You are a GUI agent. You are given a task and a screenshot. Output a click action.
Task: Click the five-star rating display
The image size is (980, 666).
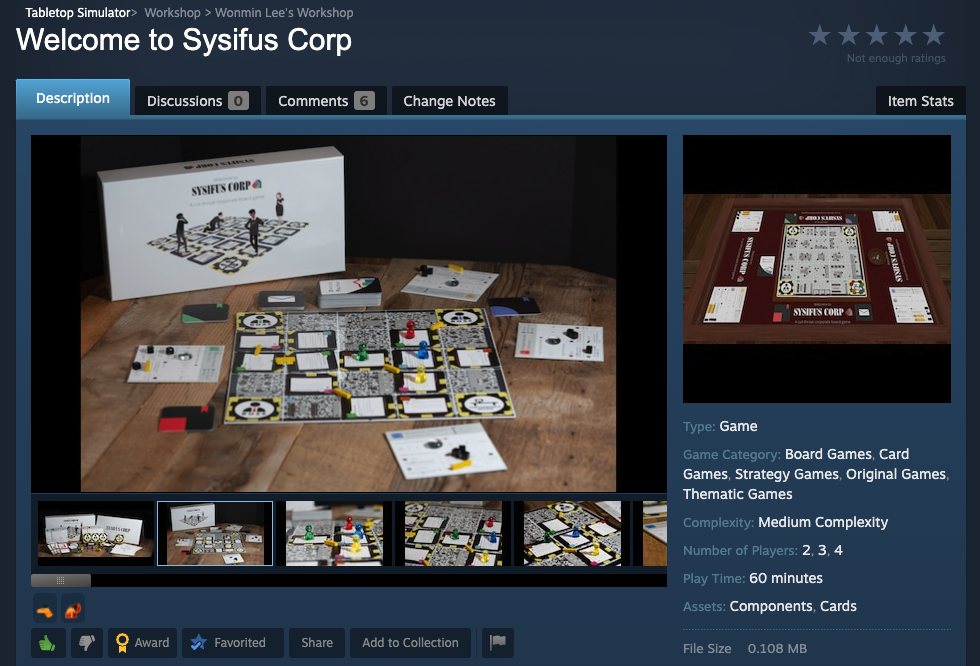tap(876, 36)
